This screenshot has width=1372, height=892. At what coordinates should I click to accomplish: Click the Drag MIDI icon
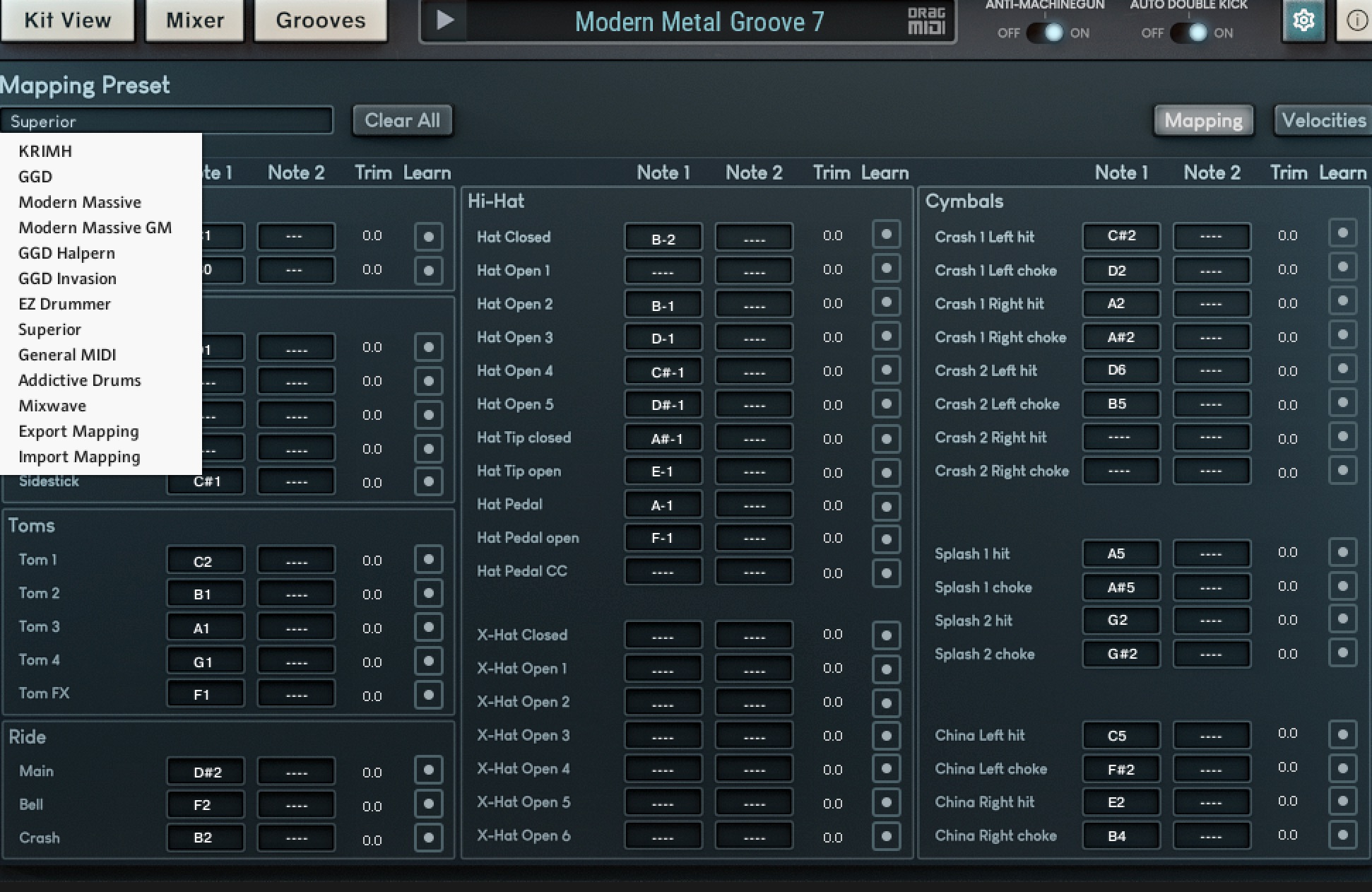tap(926, 21)
